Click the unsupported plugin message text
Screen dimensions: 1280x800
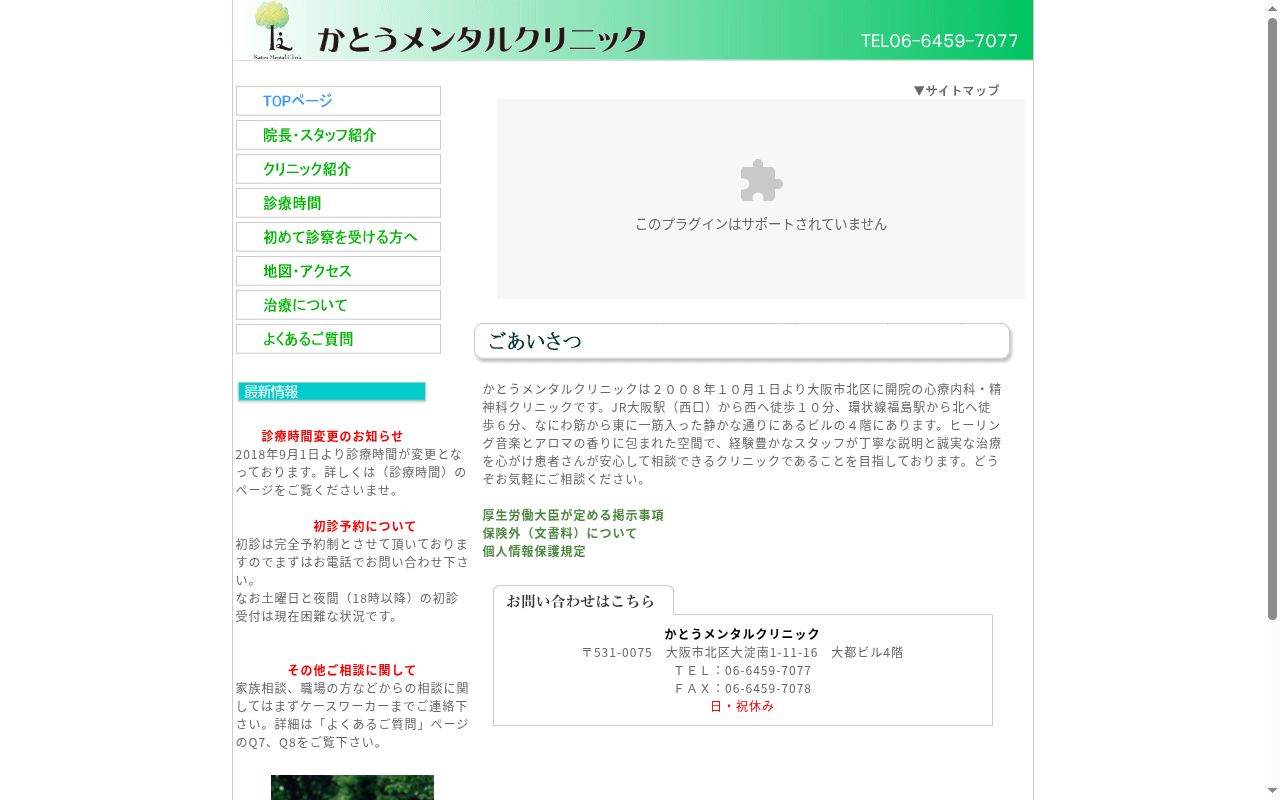point(761,224)
